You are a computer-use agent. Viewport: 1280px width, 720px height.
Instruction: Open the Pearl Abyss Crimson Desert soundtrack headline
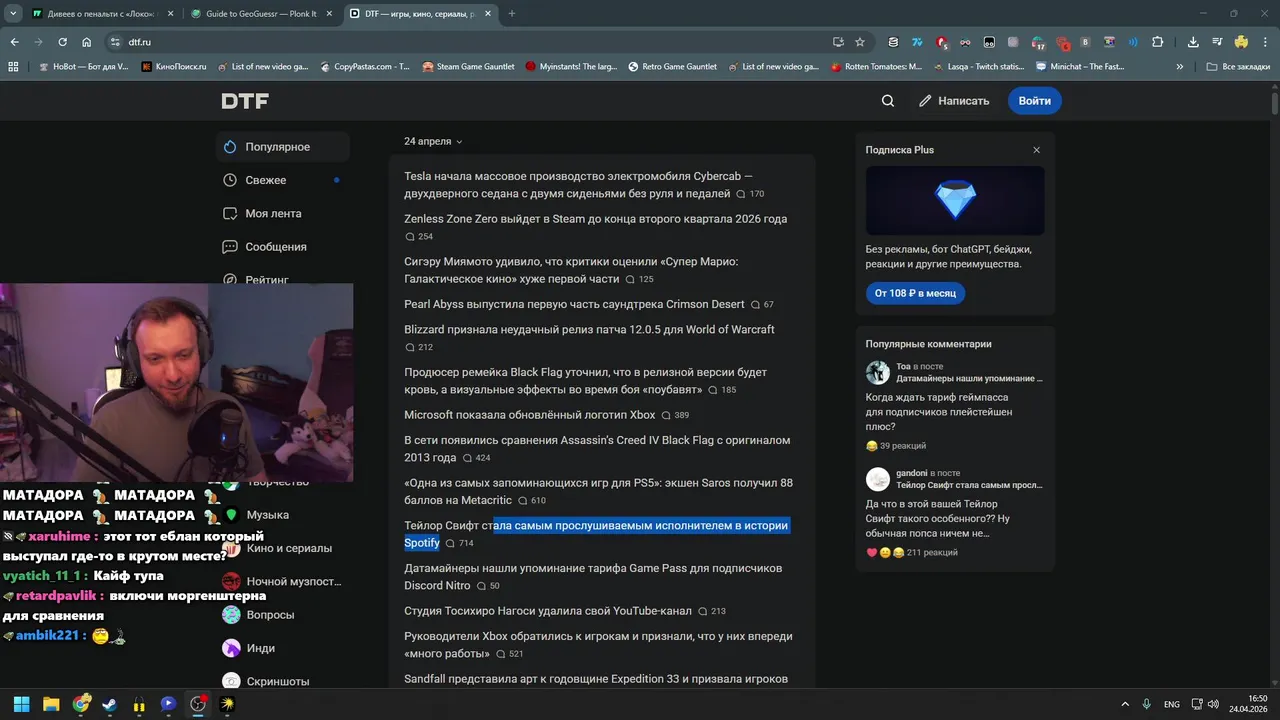pyautogui.click(x=574, y=304)
